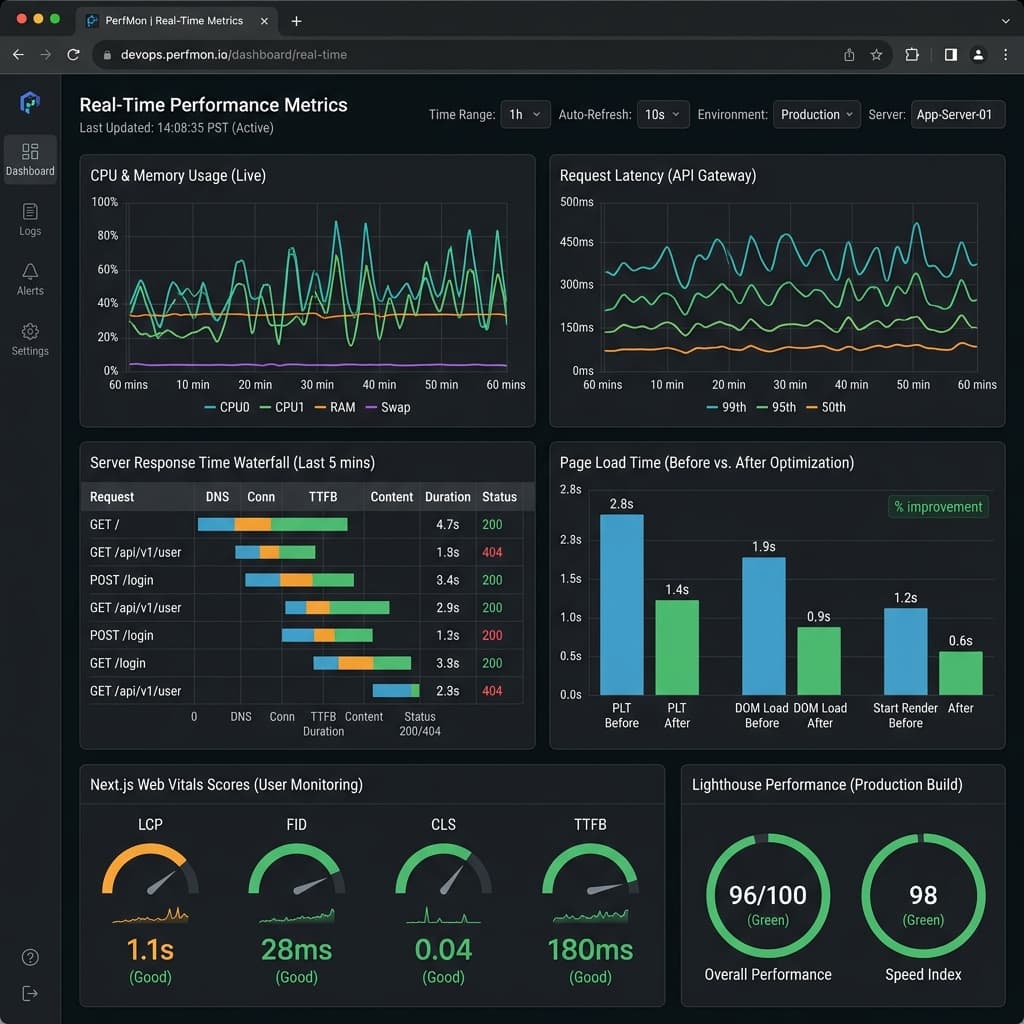Click the 96/100 Overall Performance ring

tap(768, 895)
